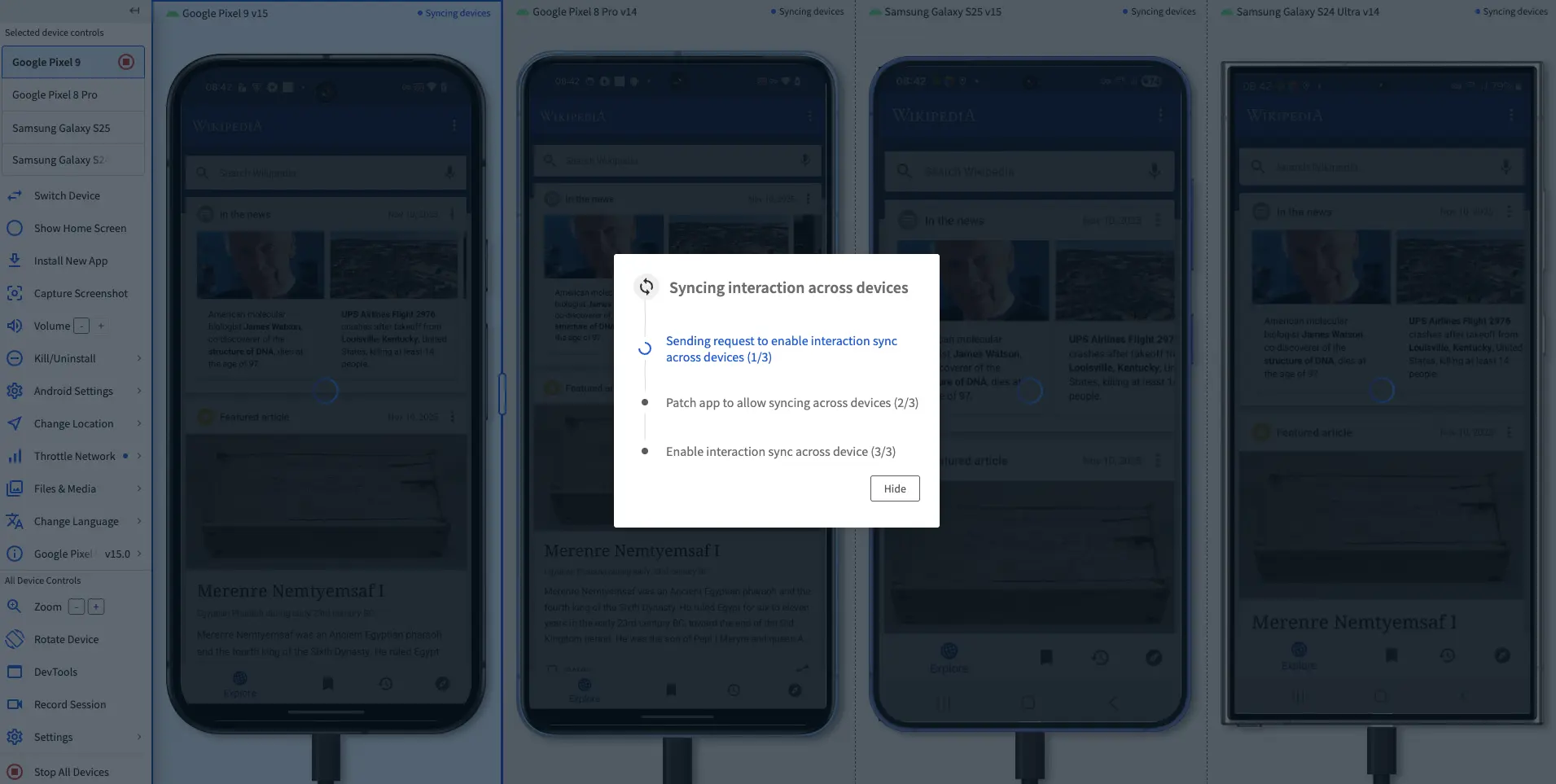Click the Files & Media icon

click(x=15, y=488)
